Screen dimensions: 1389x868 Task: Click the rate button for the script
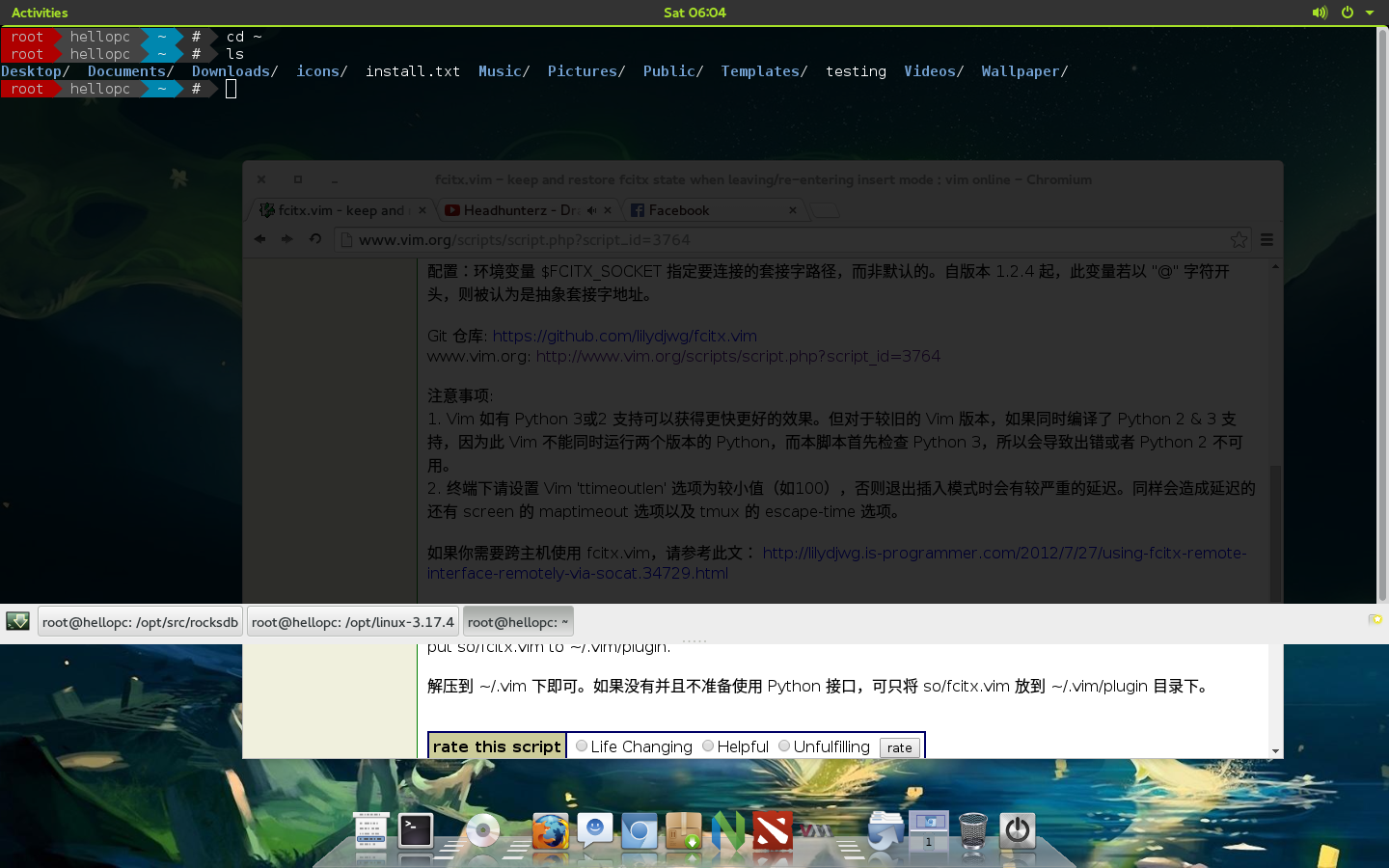coord(899,747)
